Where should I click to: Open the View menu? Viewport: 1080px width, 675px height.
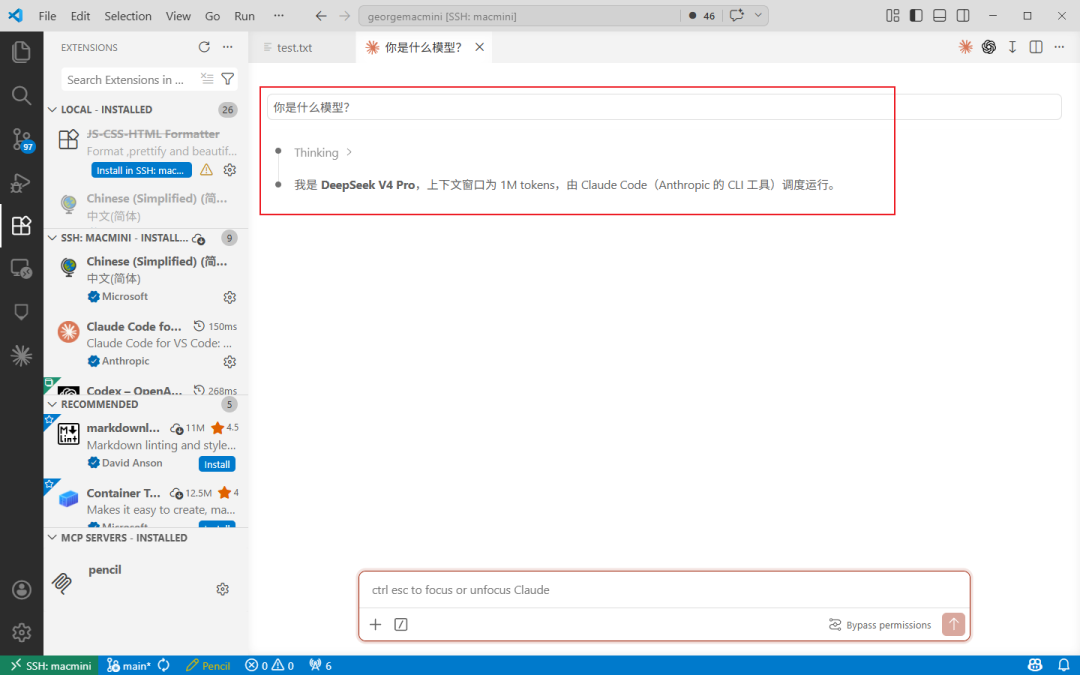178,16
